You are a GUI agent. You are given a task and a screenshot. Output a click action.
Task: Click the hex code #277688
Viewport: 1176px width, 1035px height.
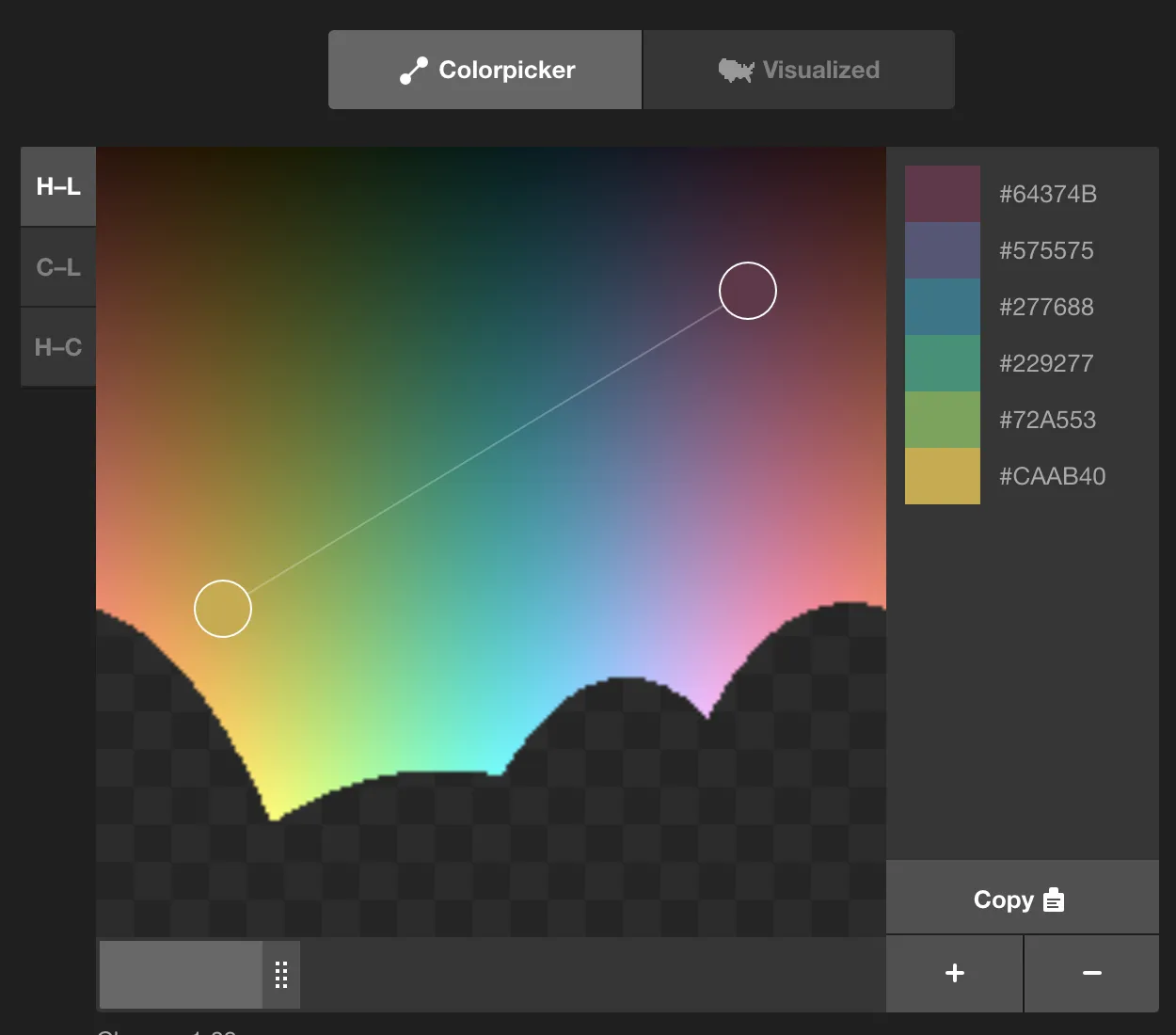point(1046,306)
